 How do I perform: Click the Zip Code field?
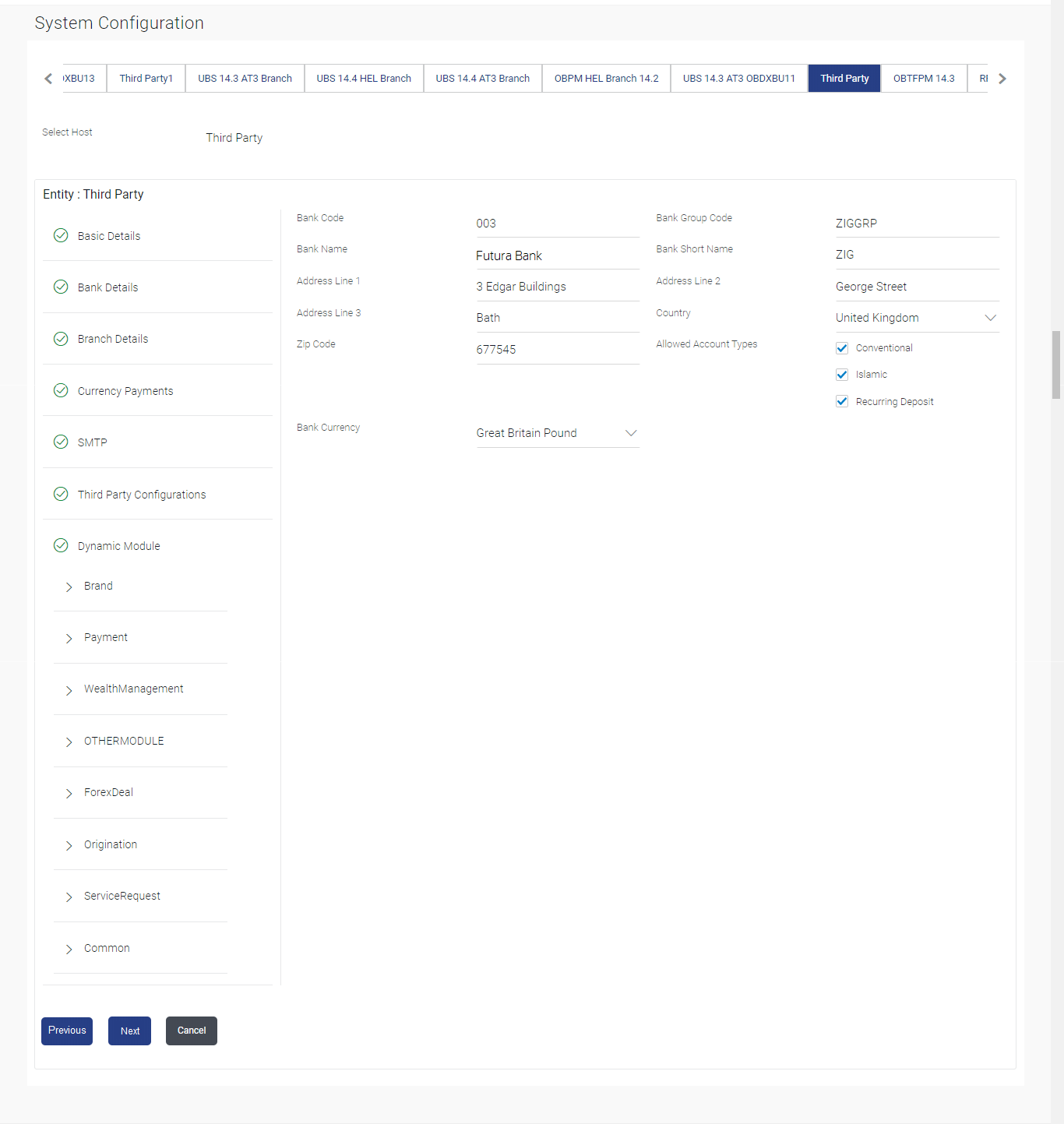pos(558,350)
